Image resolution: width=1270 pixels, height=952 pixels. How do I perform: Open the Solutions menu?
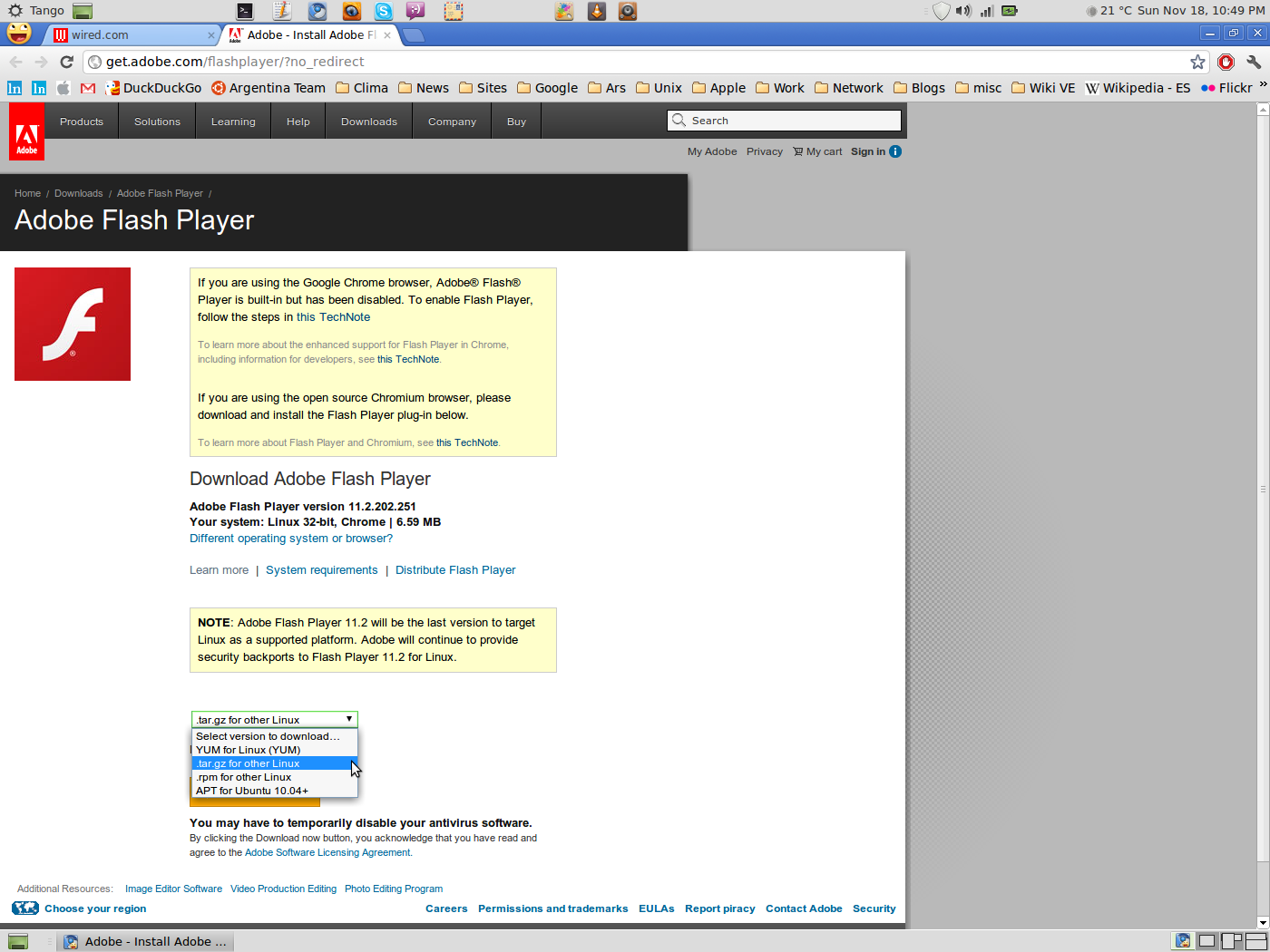tap(157, 121)
